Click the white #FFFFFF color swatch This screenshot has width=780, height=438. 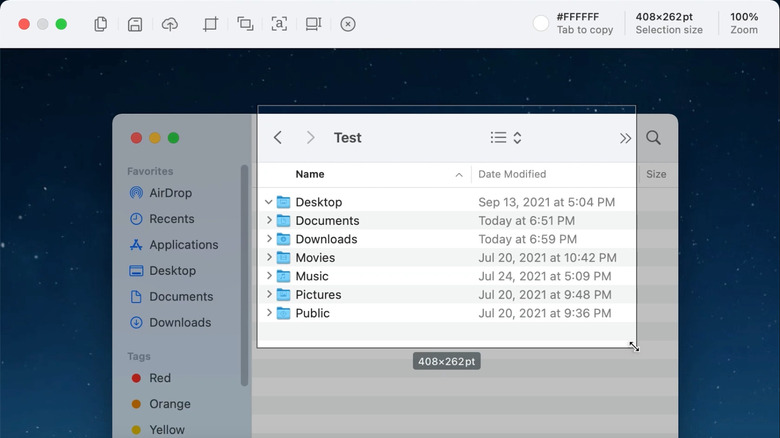[x=541, y=23]
